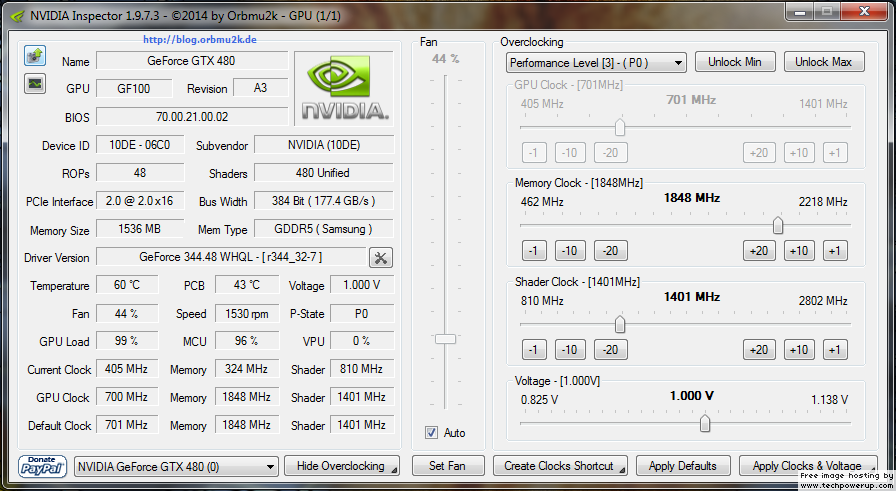The image size is (896, 491).
Task: Click the Driver Version field
Action: point(231,257)
